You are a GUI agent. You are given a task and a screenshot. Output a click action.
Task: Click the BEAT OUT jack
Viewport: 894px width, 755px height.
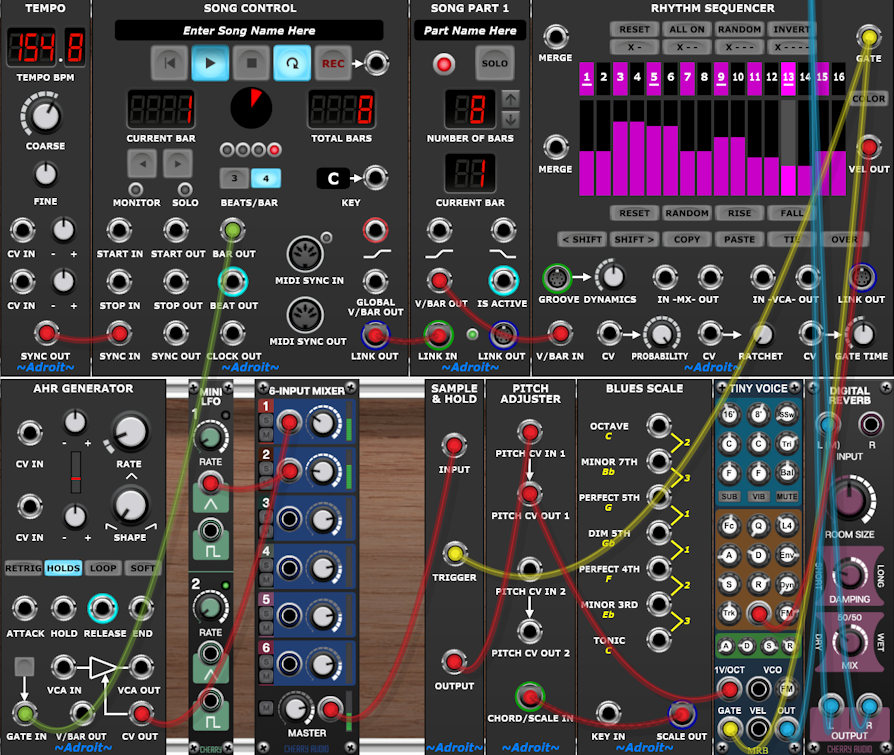pyautogui.click(x=233, y=281)
